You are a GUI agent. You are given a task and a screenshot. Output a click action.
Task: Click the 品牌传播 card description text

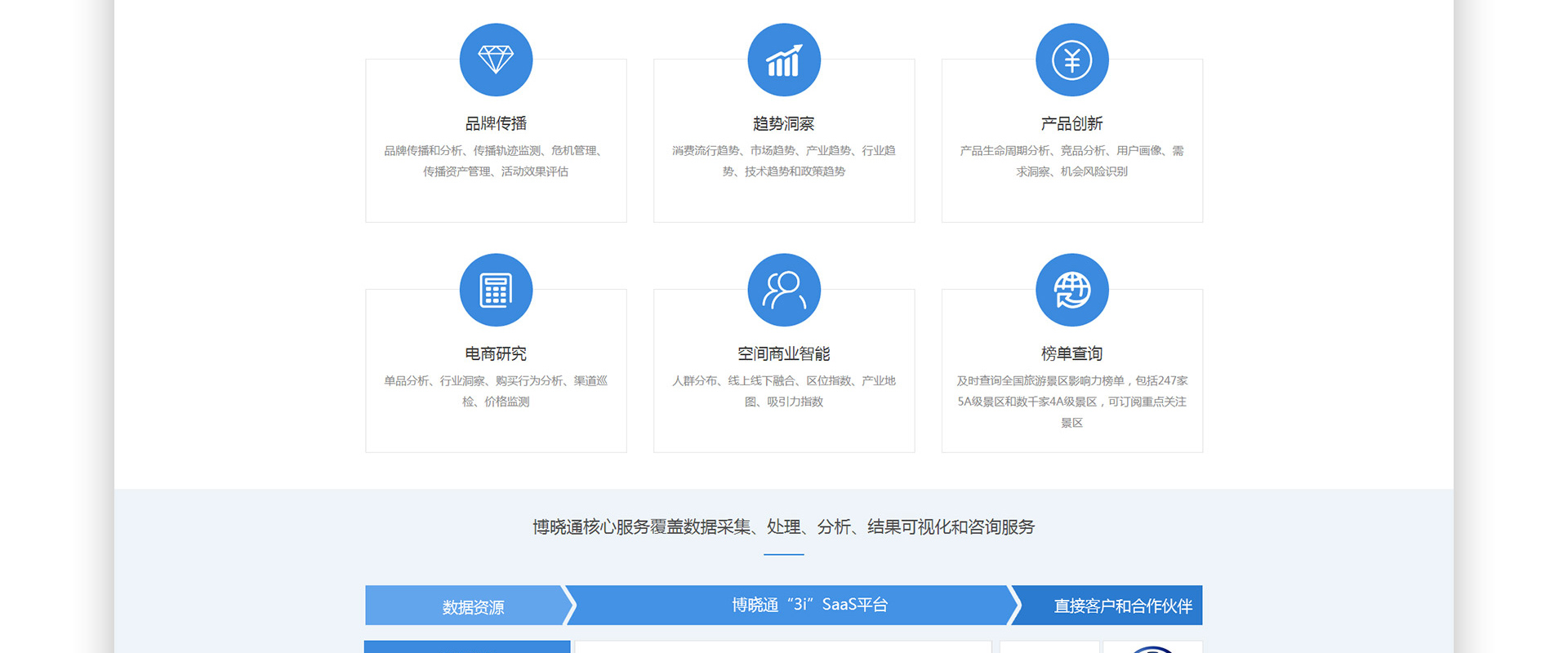tap(496, 161)
